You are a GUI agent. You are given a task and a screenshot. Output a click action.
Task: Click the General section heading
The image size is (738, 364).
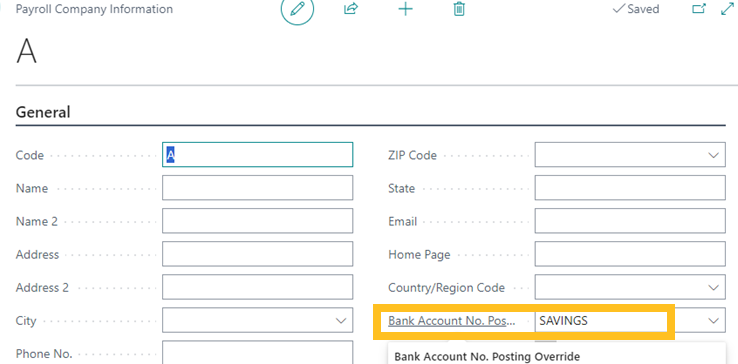[43, 112]
